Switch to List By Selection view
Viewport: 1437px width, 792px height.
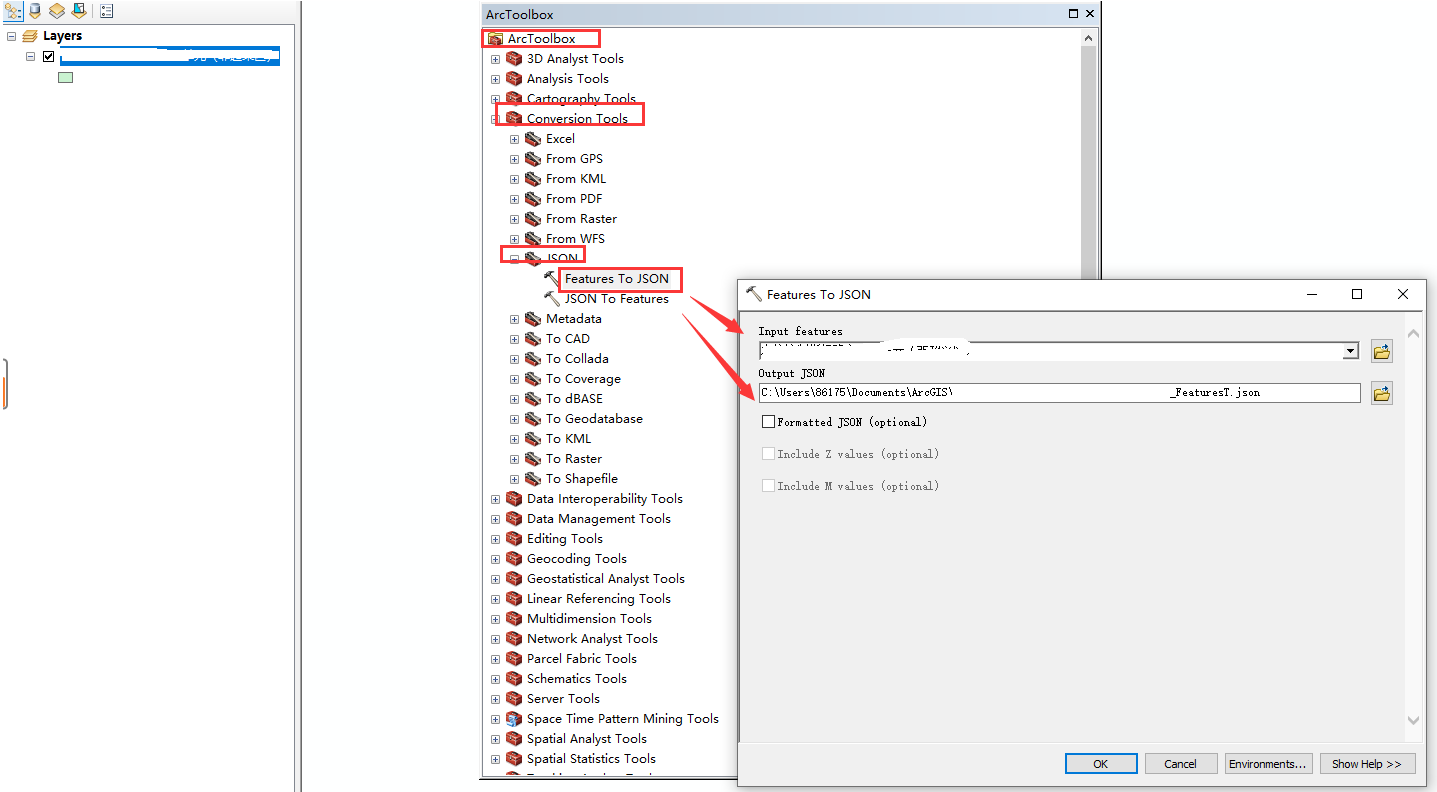point(78,11)
